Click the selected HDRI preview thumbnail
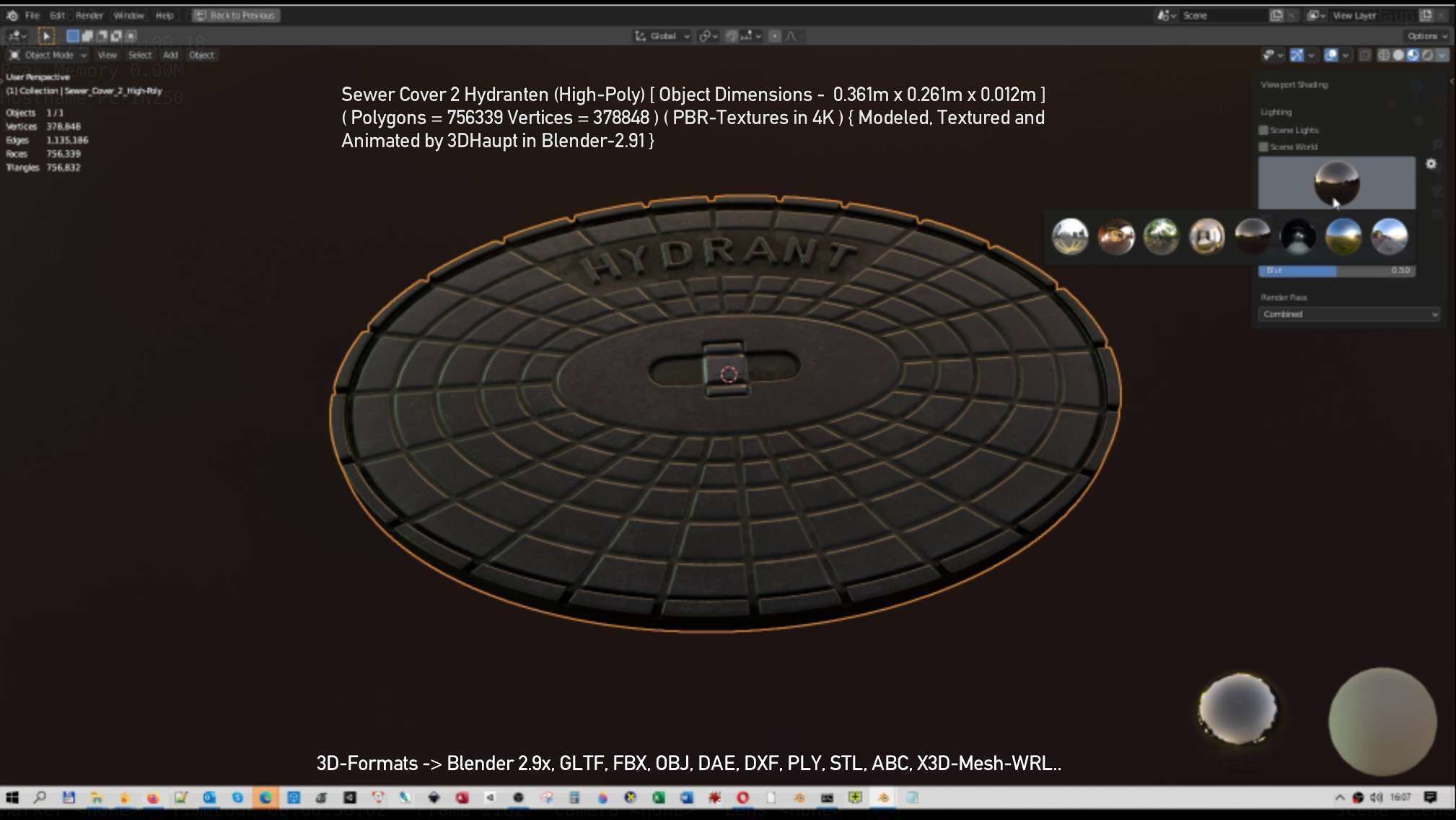The image size is (1456, 820). click(x=1337, y=183)
